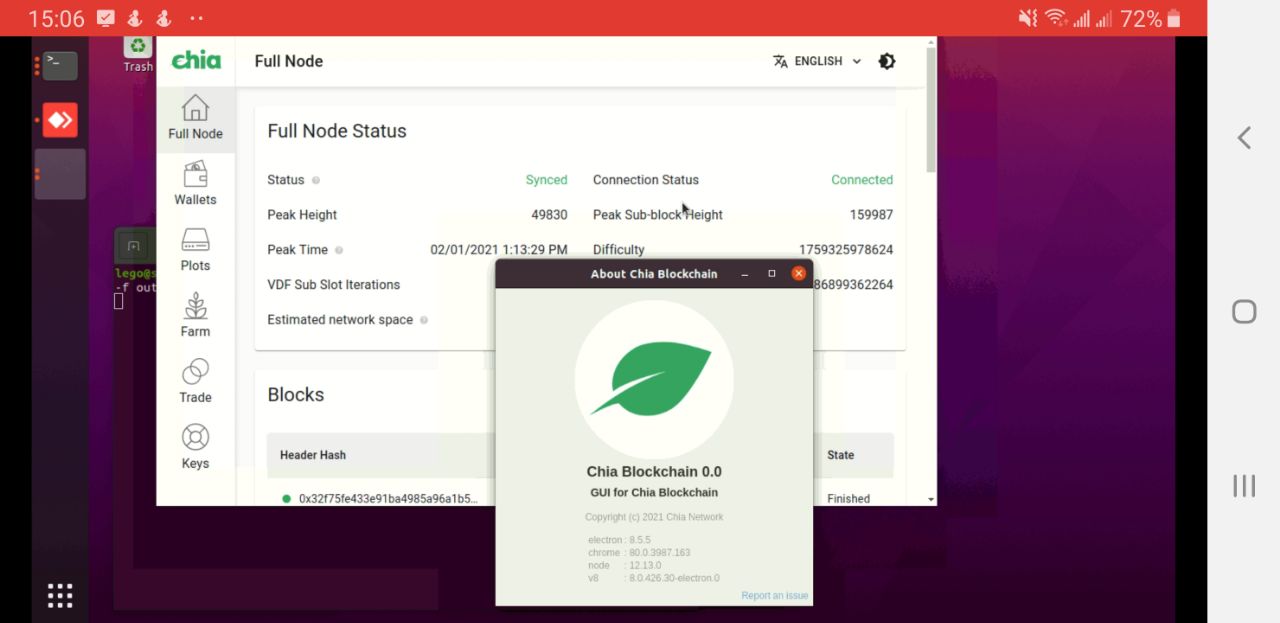
Task: Close the About Chia Blockchain dialog
Action: click(798, 273)
